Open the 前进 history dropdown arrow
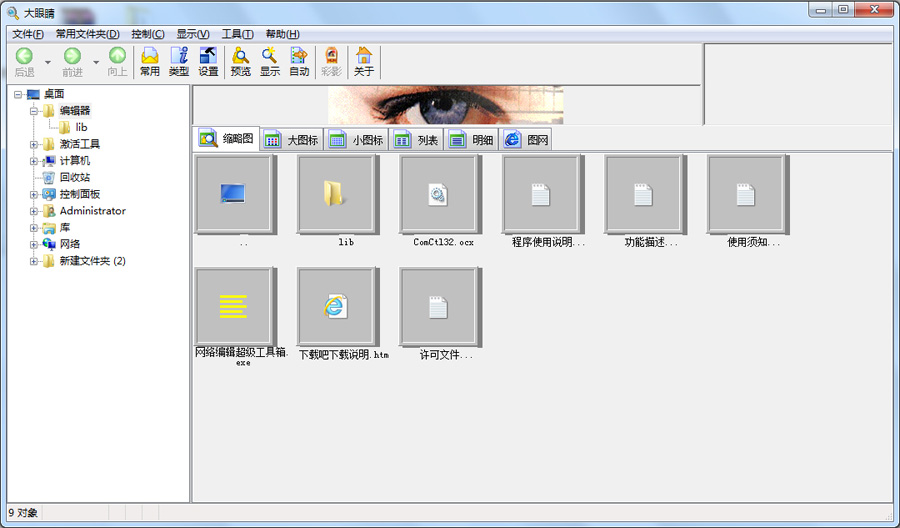 (x=96, y=62)
